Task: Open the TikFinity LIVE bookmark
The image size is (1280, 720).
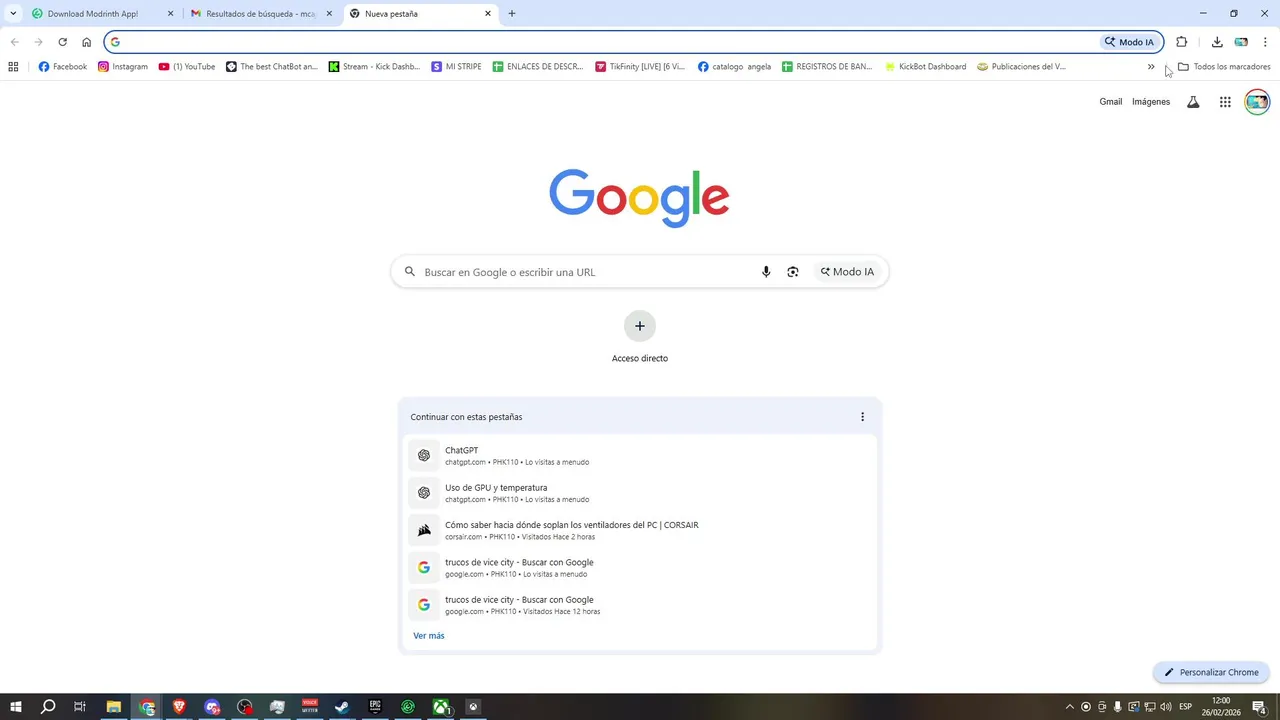Action: (640, 67)
